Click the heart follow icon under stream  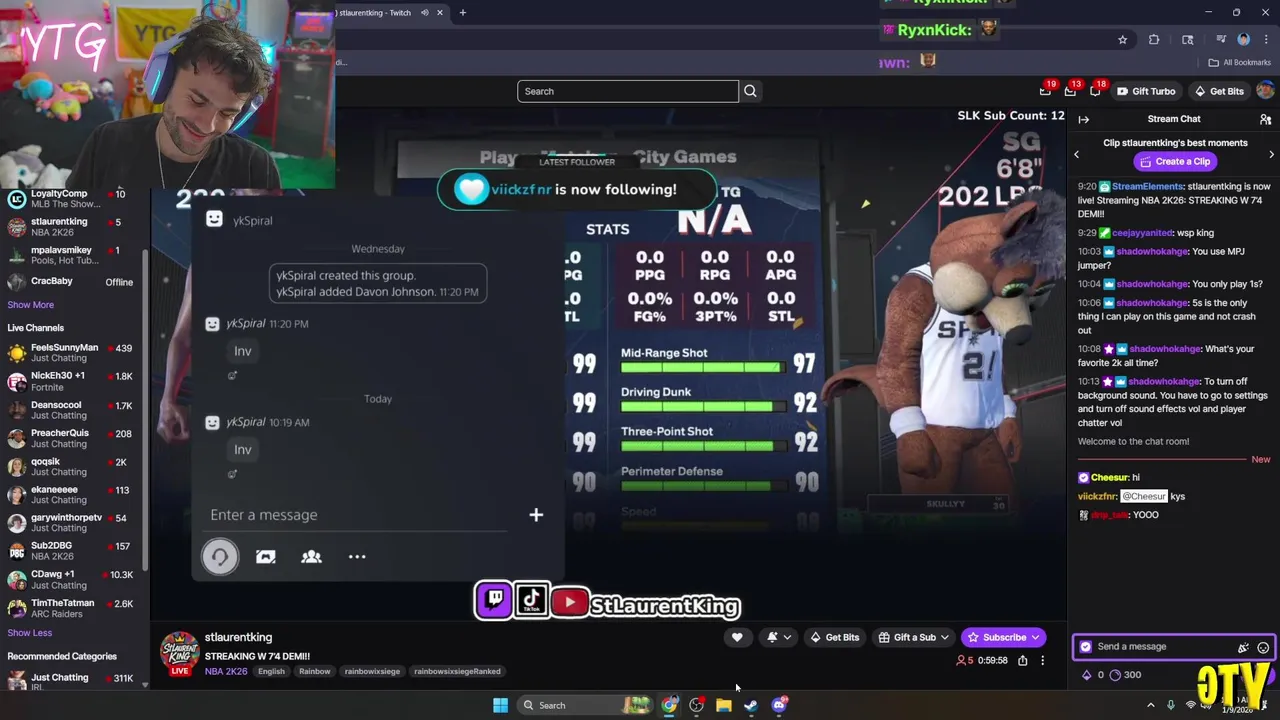(737, 637)
